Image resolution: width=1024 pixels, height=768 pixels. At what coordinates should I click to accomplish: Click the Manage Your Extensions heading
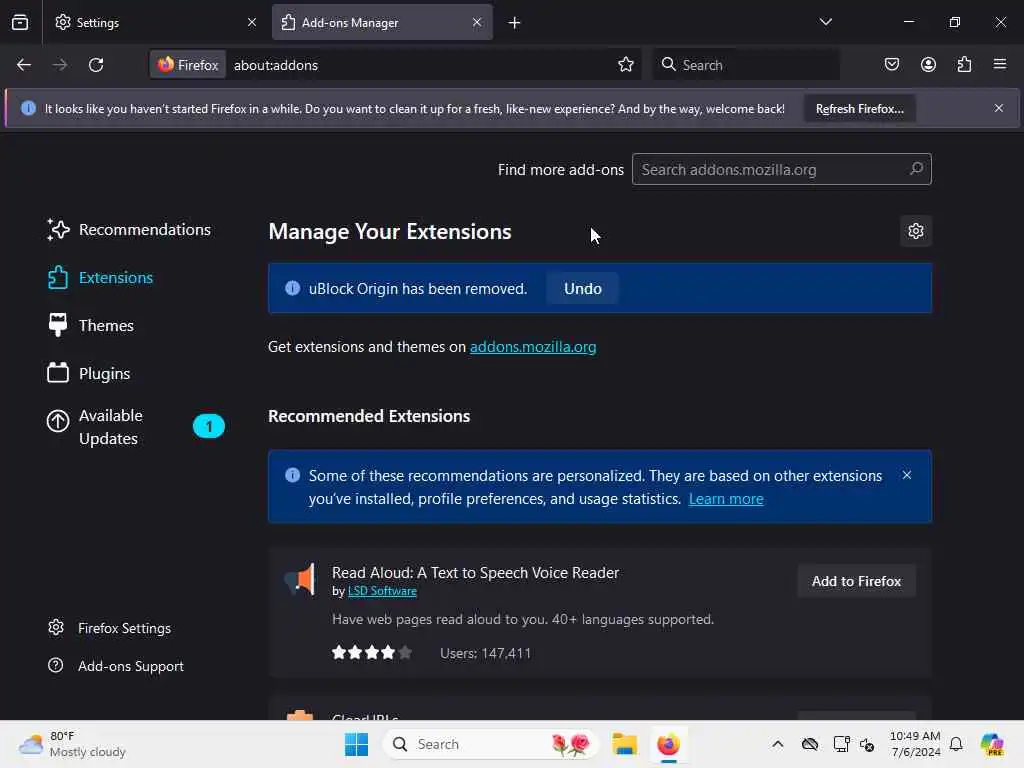390,231
